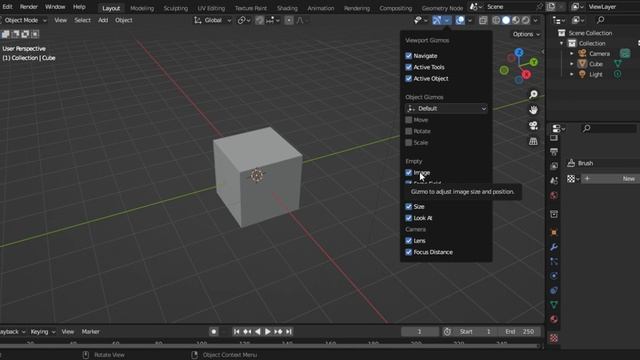The width and height of the screenshot is (640, 360).
Task: Open the Default object gizmos dropdown
Action: [x=447, y=109]
